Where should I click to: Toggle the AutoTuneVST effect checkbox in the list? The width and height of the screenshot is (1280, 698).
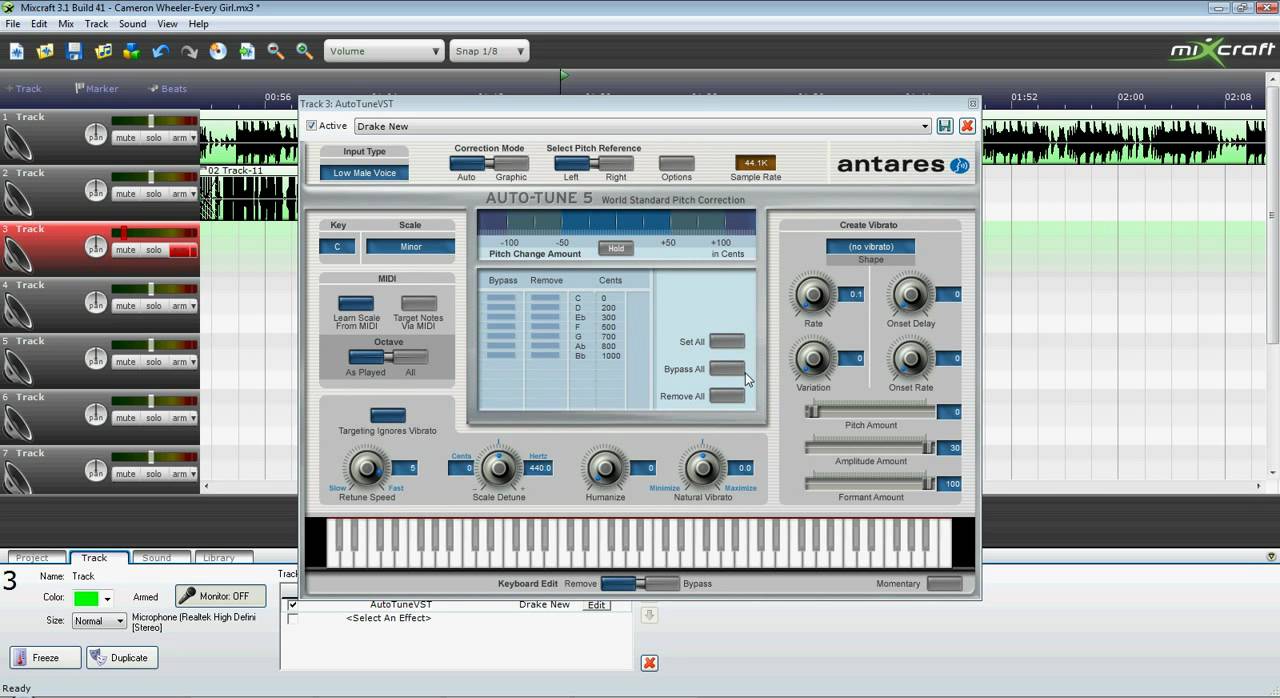coord(292,605)
